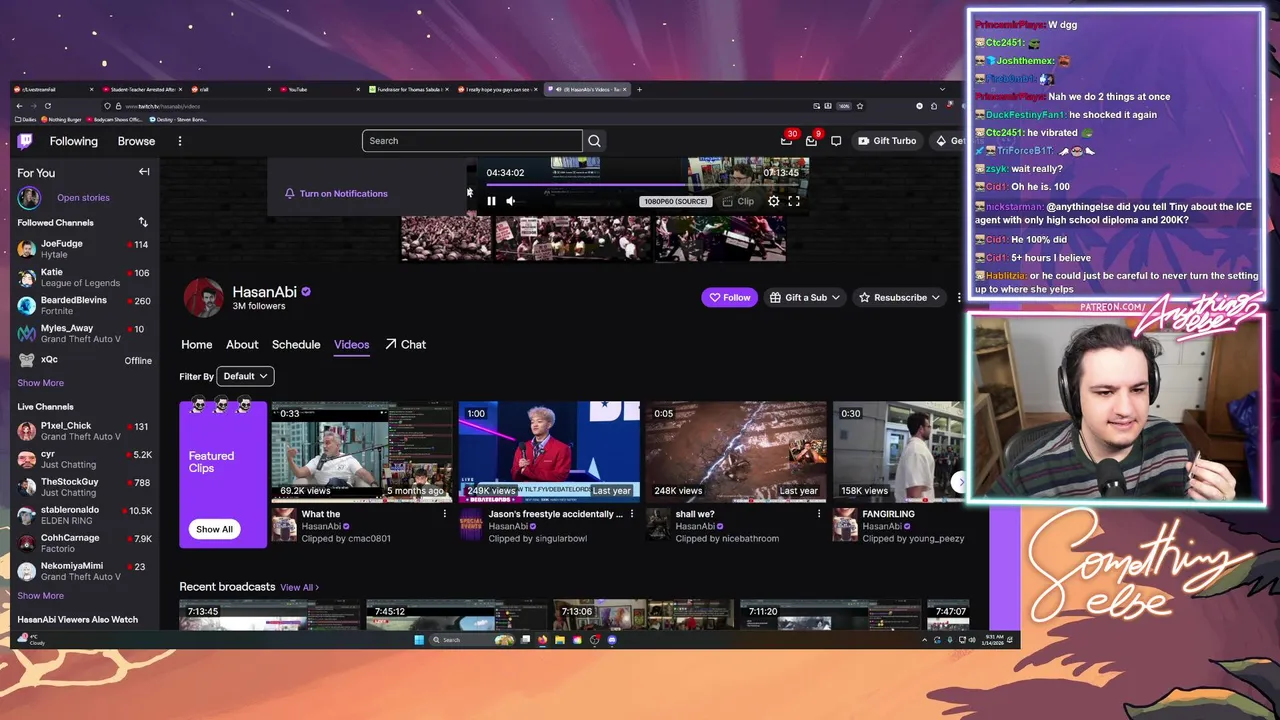
Task: Expand the Gift a Sub dropdown
Action: tap(806, 297)
